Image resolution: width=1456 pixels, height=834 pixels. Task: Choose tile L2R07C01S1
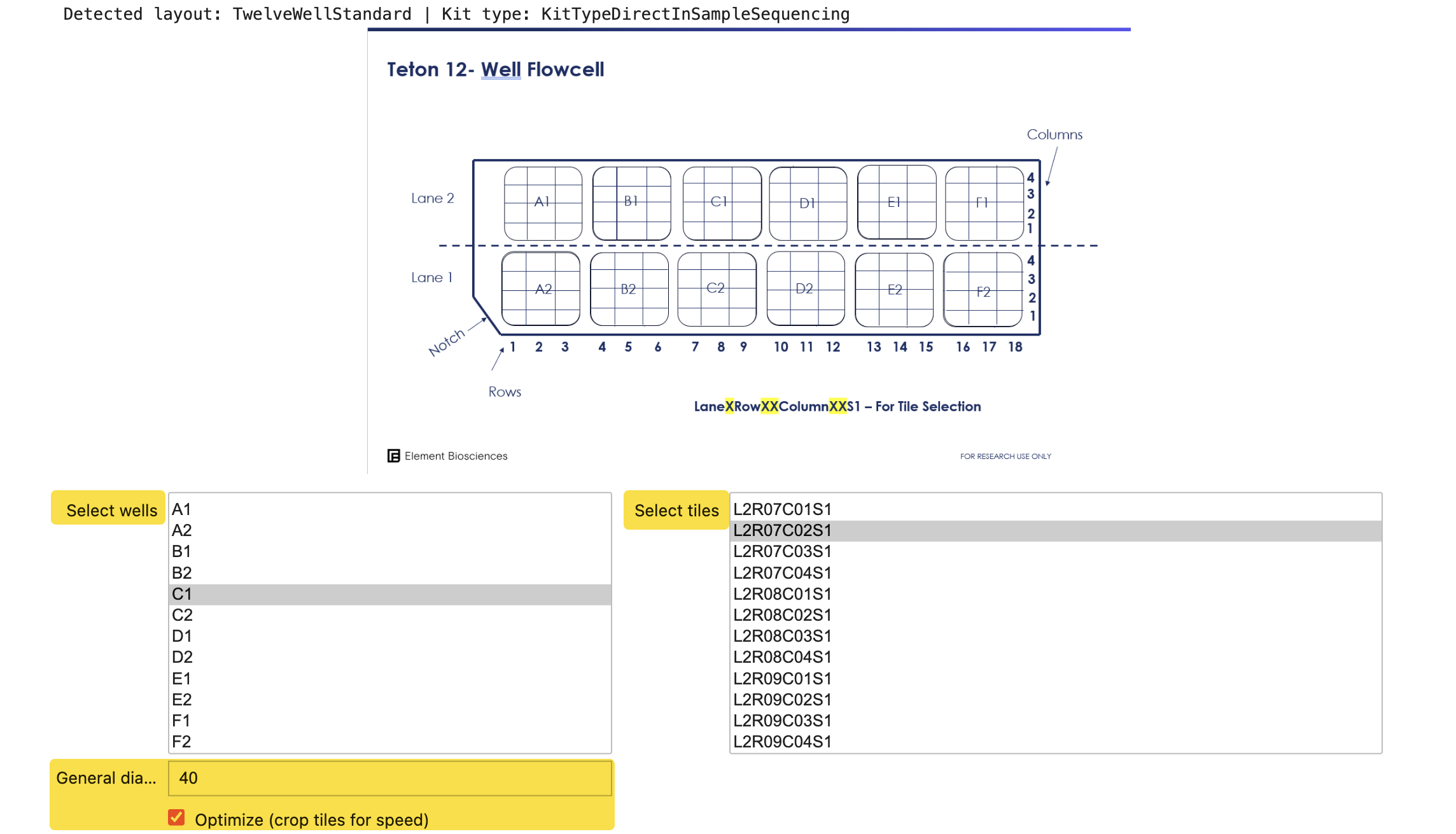[1056, 509]
